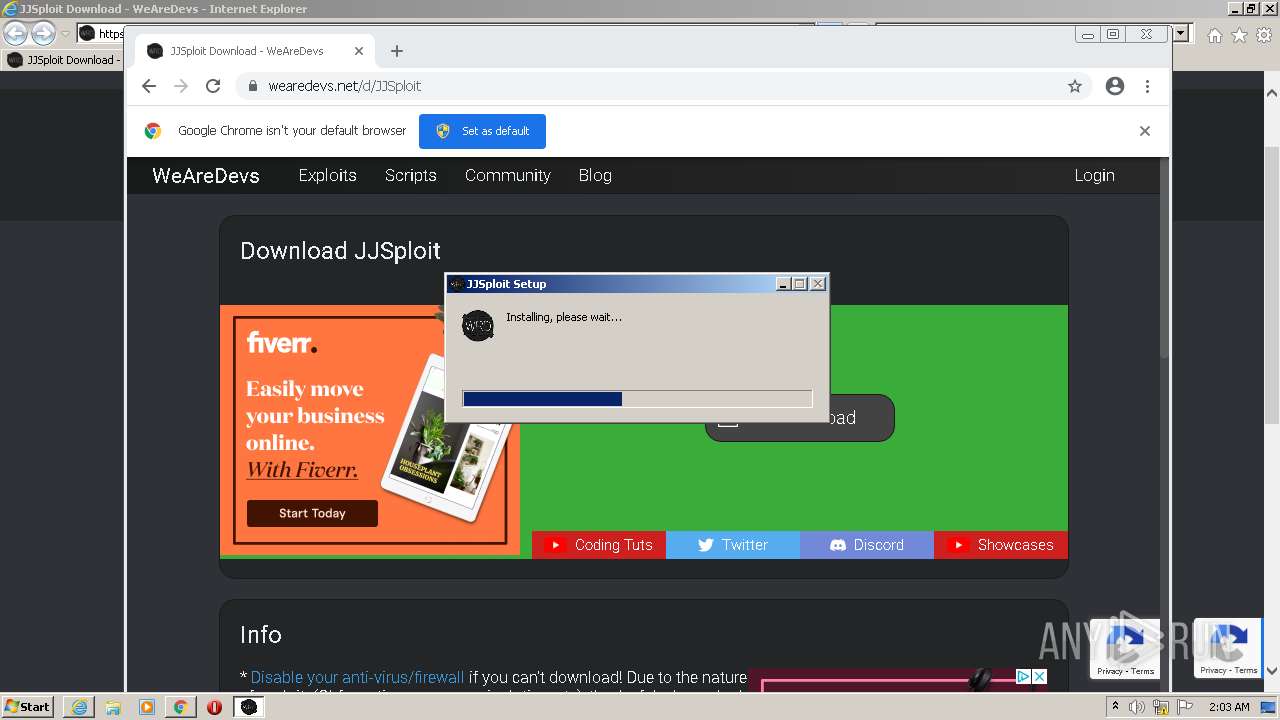Open the Twitter link button
This screenshot has height=720, width=1280.
click(733, 545)
